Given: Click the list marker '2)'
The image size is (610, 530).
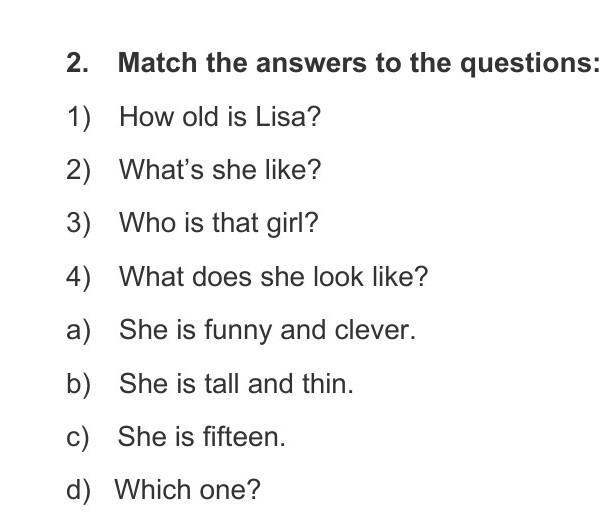Looking at the screenshot, I should coord(79,170).
